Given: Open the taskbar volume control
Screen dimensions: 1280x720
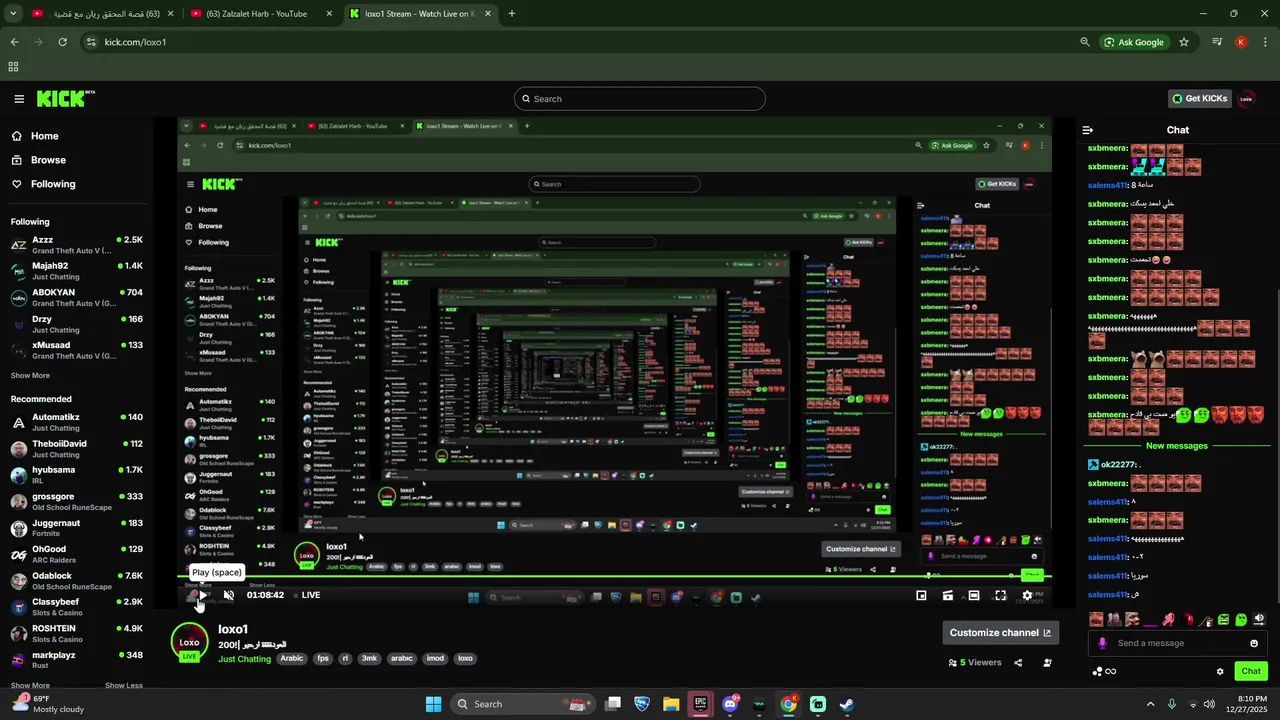Looking at the screenshot, I should tap(1209, 704).
